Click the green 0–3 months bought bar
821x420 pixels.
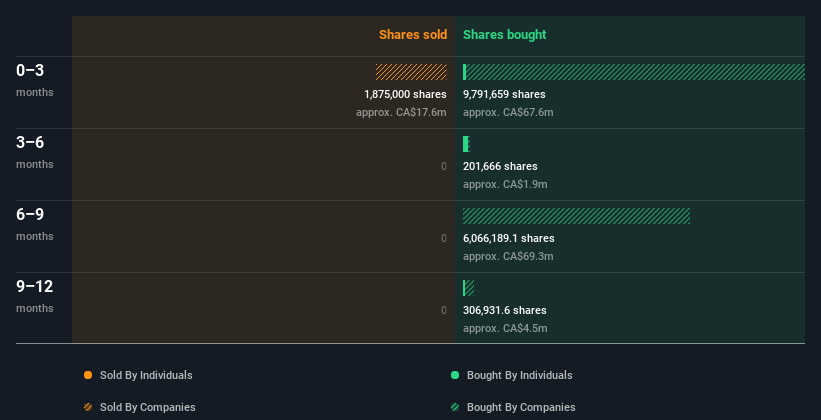point(635,72)
